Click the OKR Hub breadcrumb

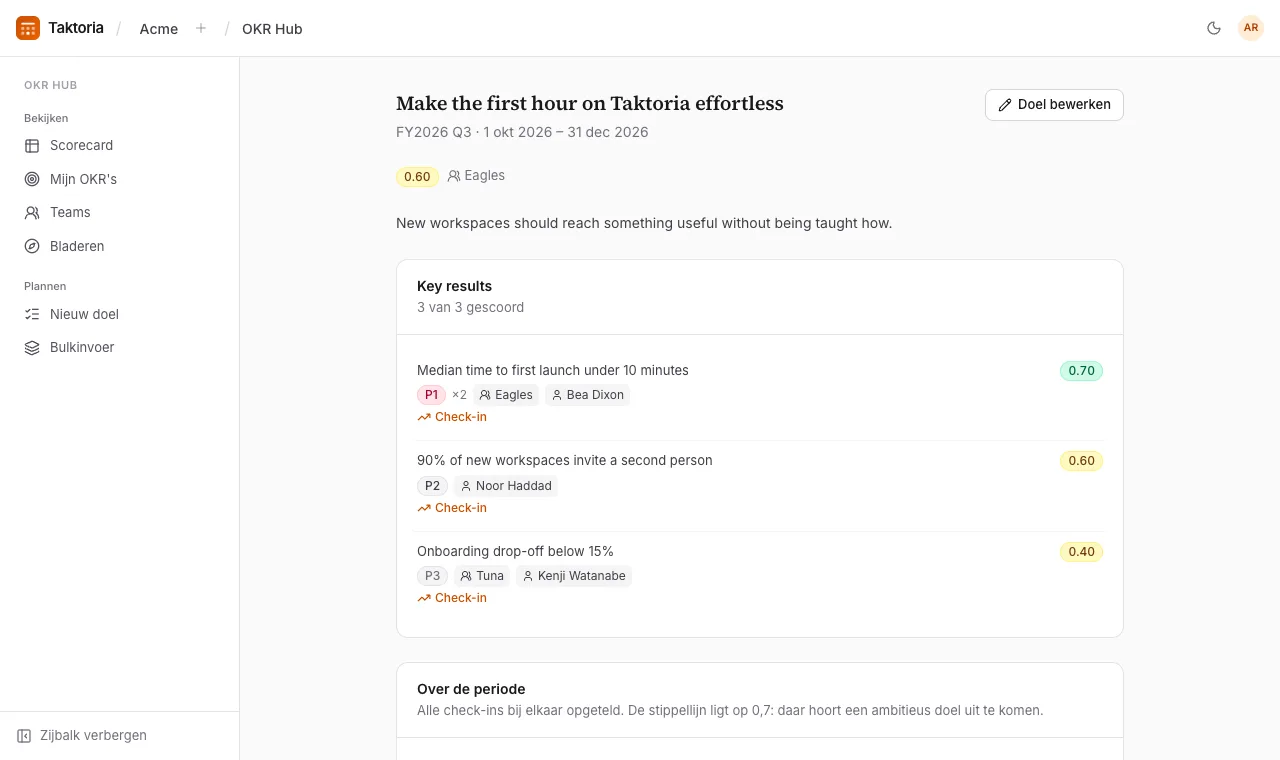click(272, 29)
